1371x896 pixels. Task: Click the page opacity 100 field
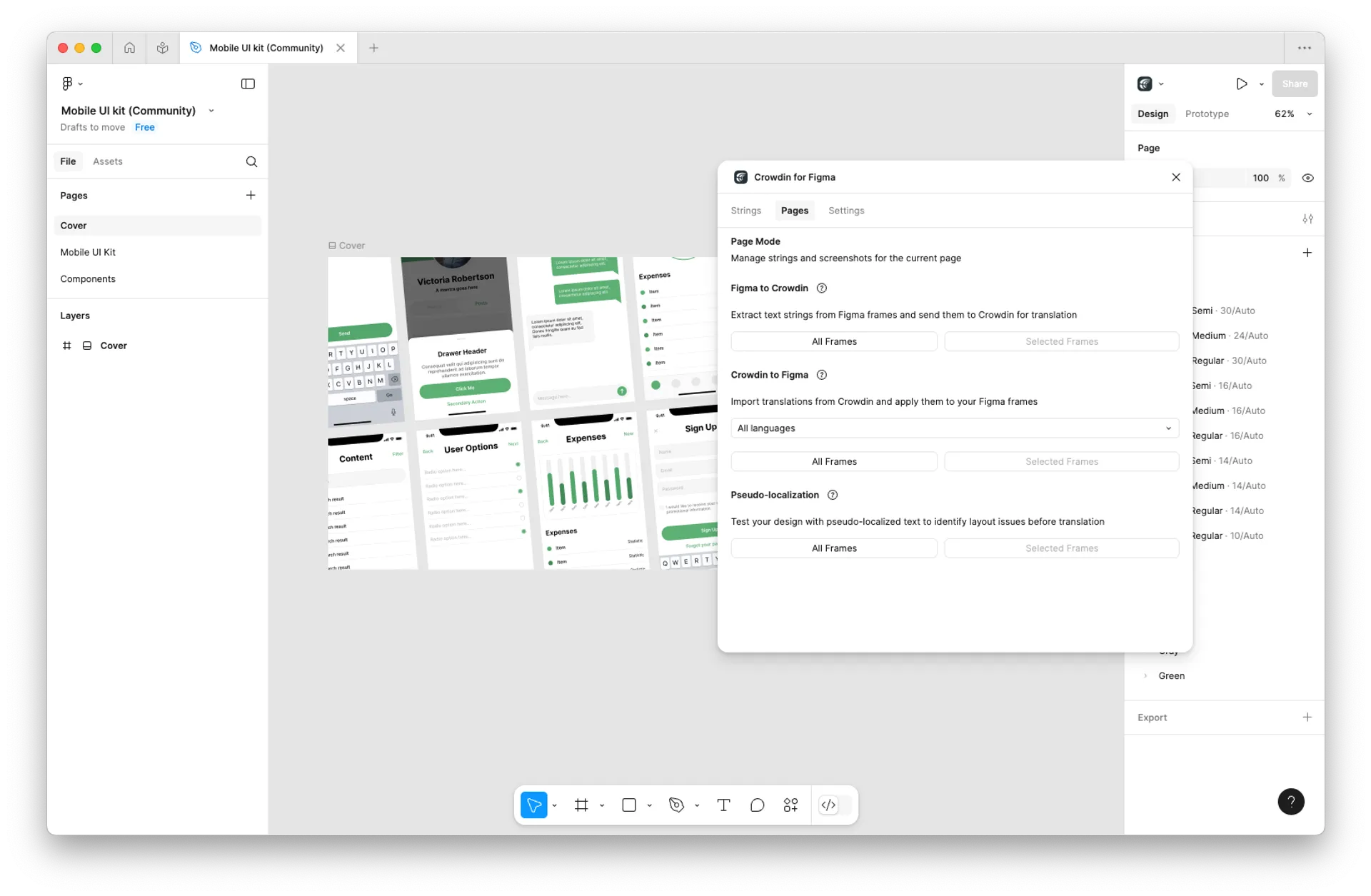coord(1260,178)
